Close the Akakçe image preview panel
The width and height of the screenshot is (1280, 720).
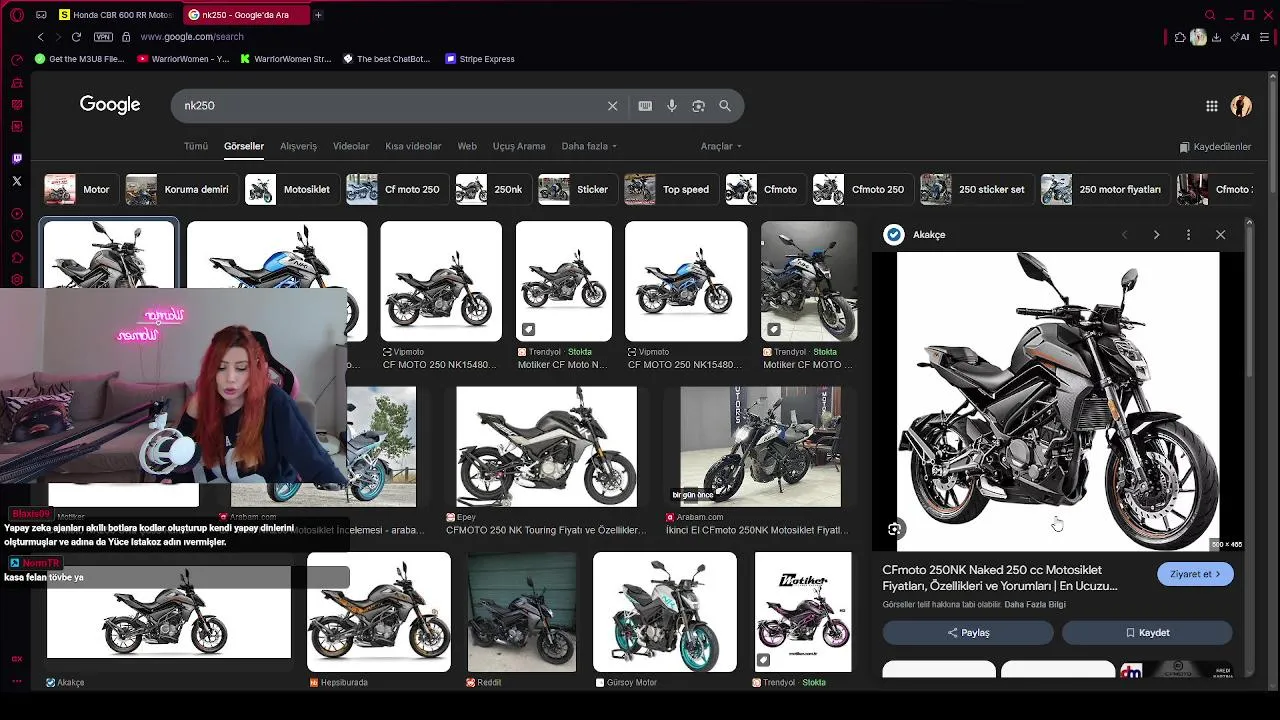[1220, 235]
